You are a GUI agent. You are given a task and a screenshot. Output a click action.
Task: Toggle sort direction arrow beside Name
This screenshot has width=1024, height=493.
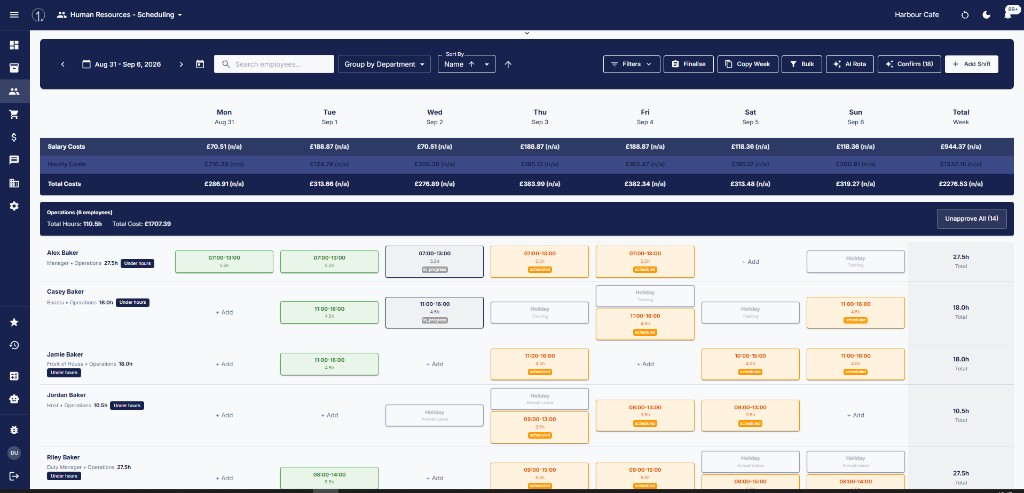click(x=508, y=64)
